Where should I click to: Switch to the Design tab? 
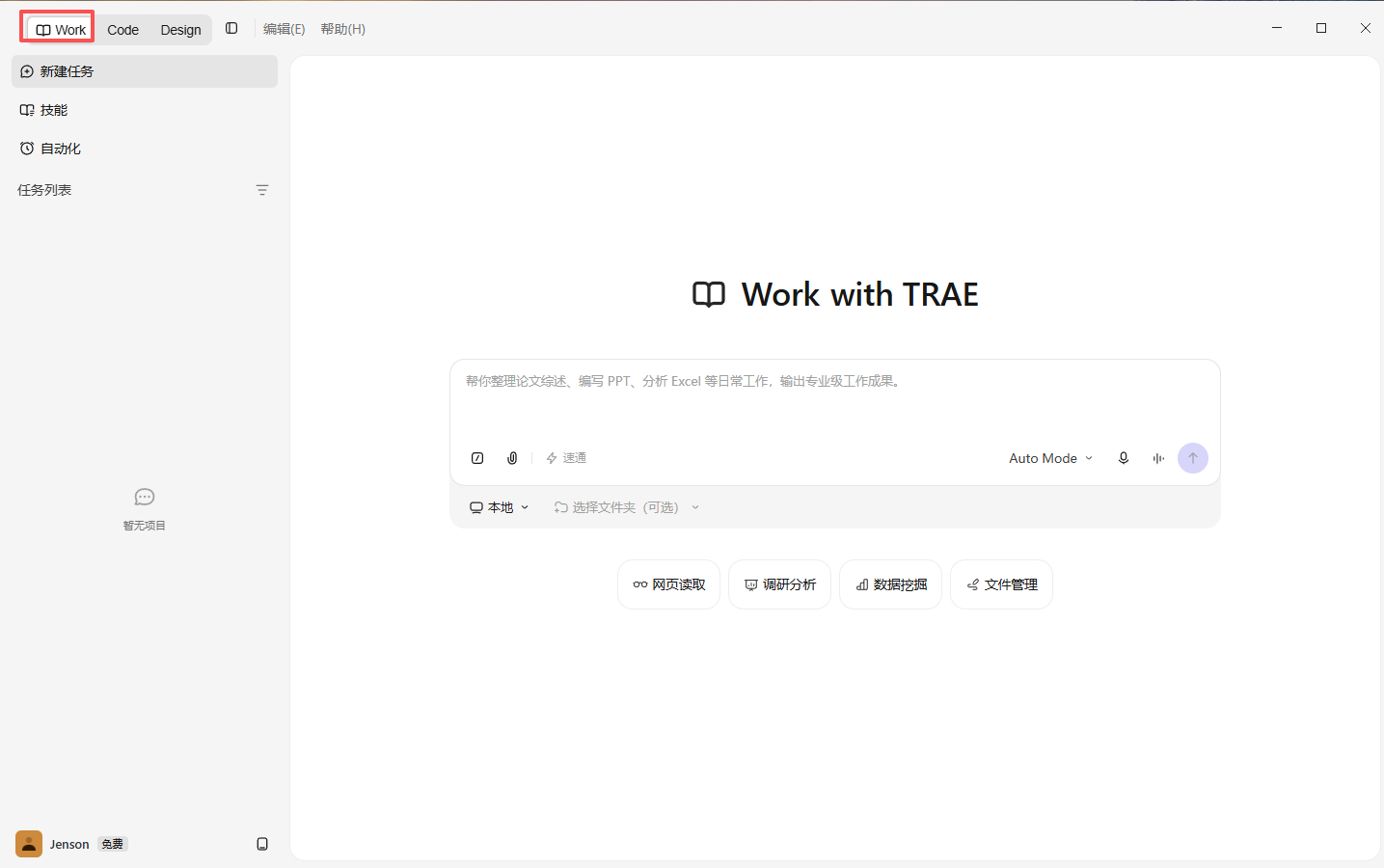point(180,30)
